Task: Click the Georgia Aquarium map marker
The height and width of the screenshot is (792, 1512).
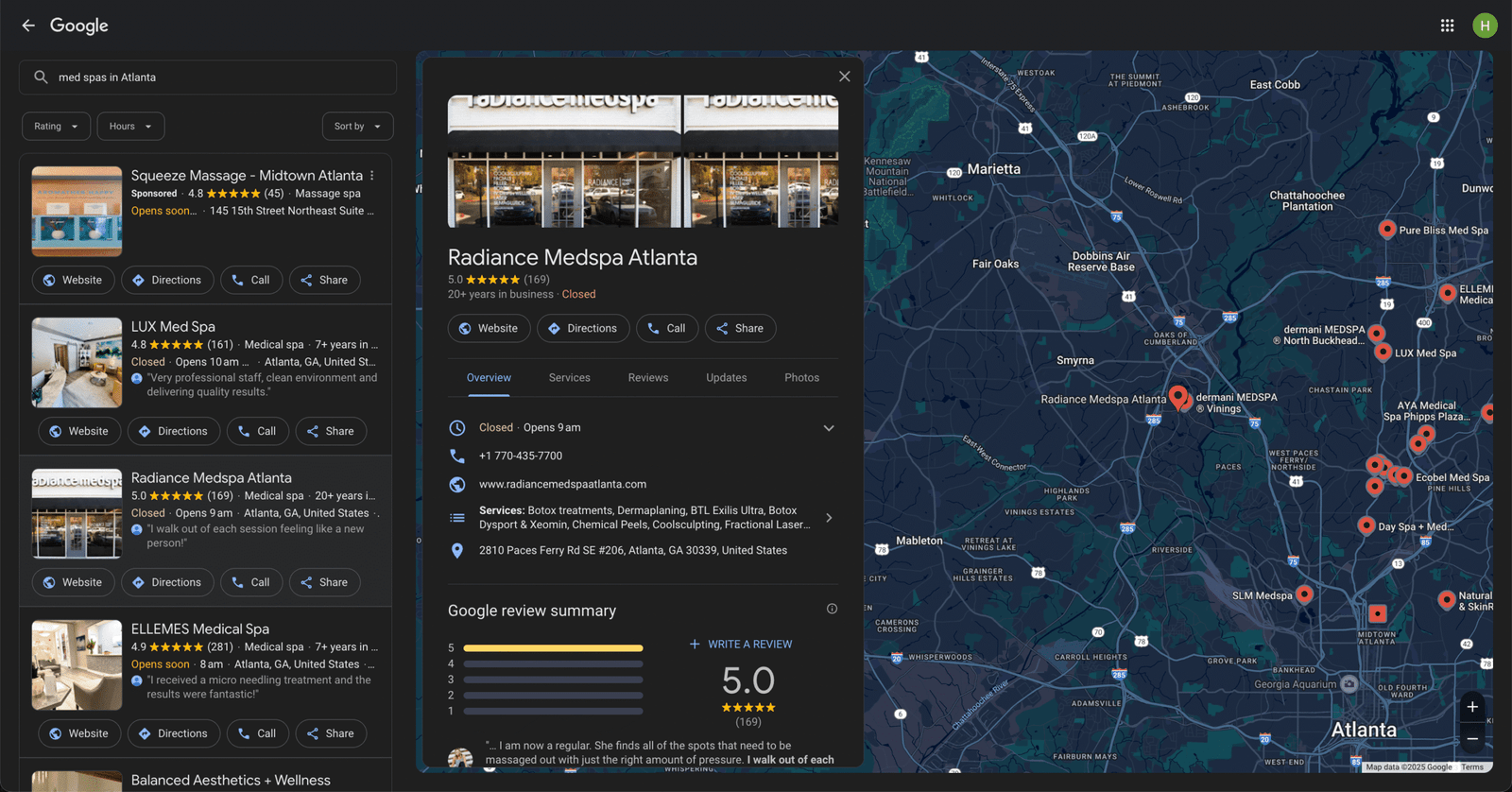Action: tap(1349, 684)
